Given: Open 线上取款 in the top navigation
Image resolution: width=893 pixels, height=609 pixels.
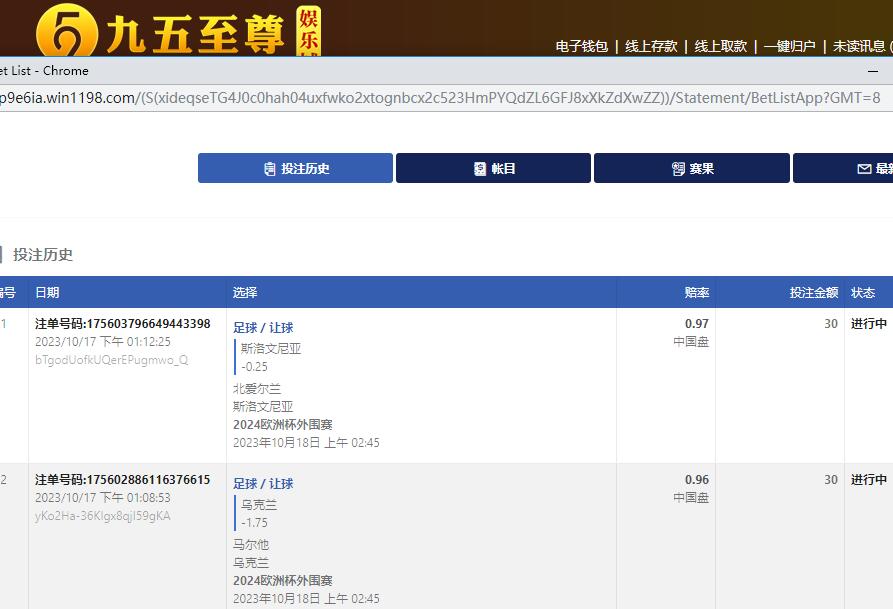Looking at the screenshot, I should tap(721, 46).
